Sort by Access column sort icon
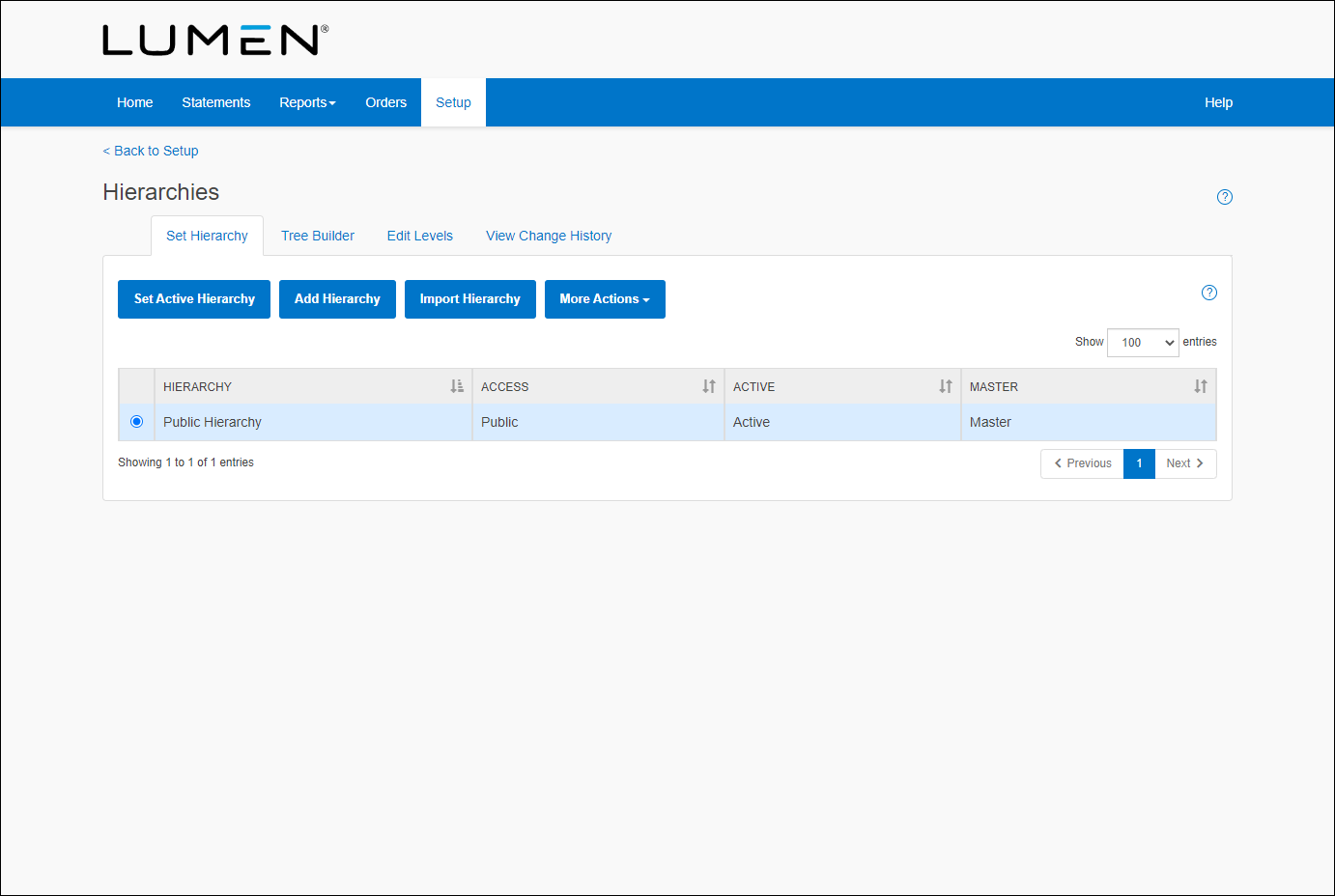This screenshot has height=896, width=1335. click(x=709, y=386)
